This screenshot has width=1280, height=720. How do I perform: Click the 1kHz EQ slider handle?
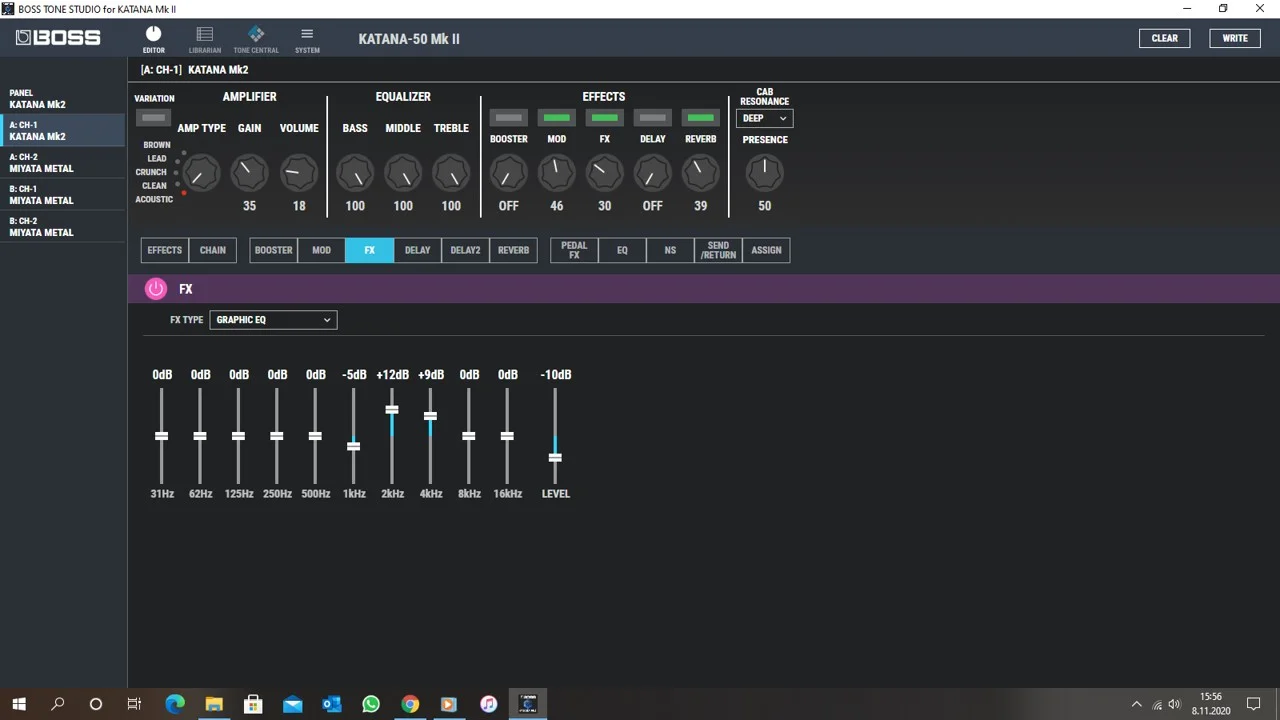coord(353,446)
